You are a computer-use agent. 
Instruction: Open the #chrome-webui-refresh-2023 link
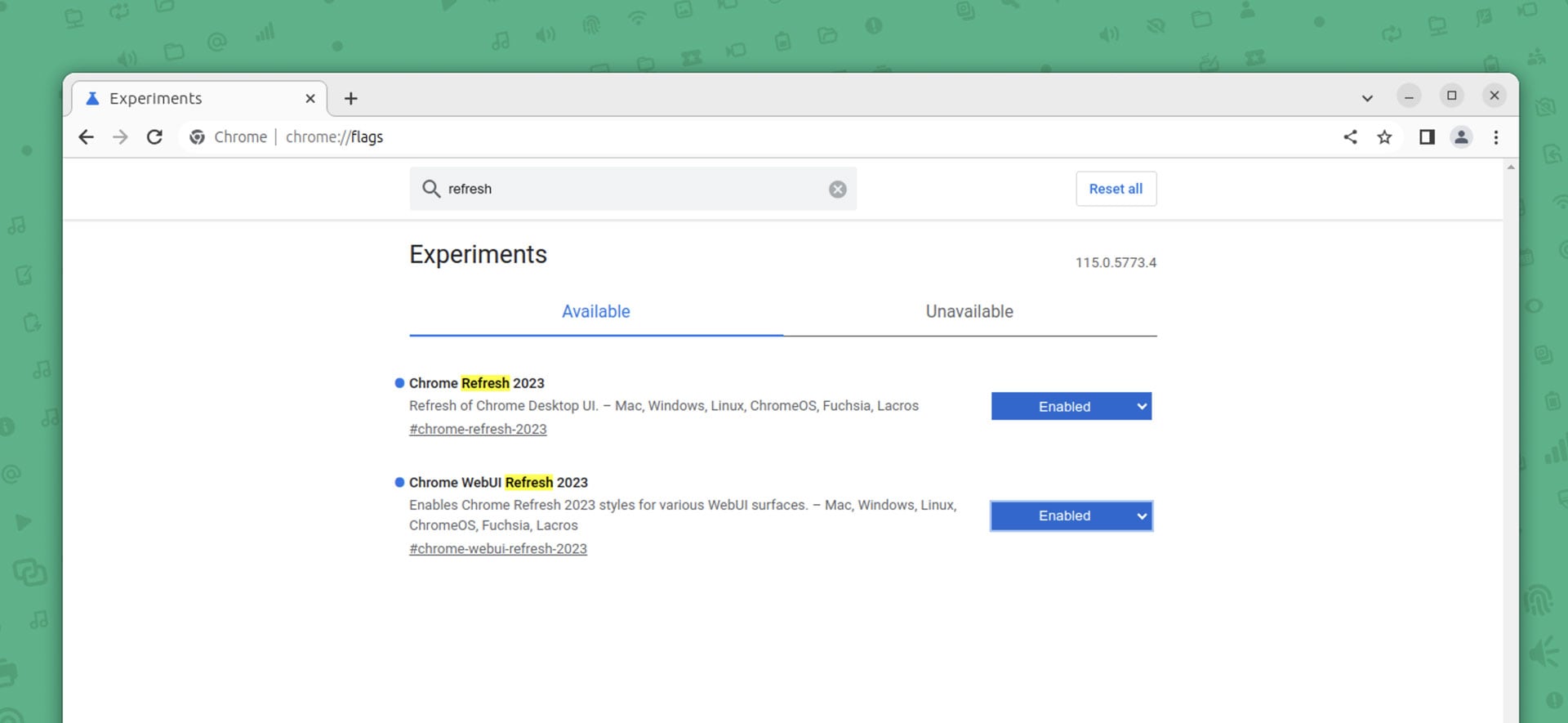coord(498,549)
